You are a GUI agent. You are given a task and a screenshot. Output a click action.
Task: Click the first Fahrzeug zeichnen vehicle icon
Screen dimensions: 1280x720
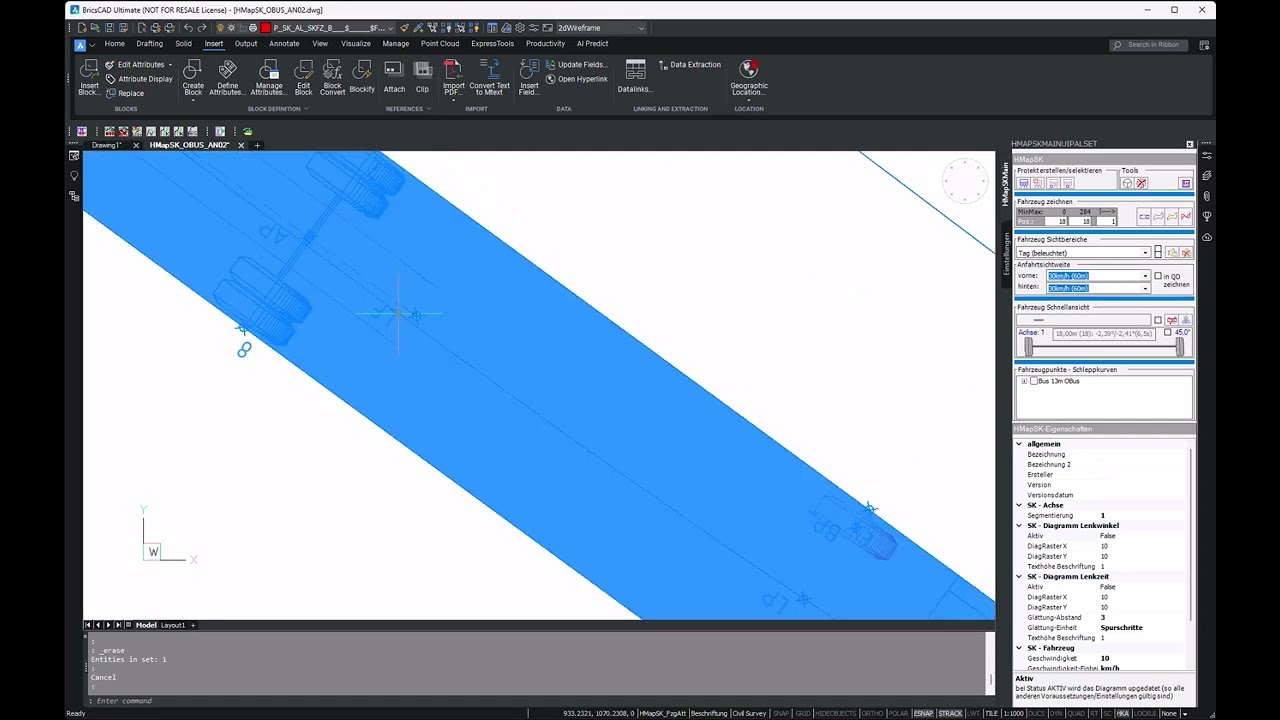tap(1144, 216)
